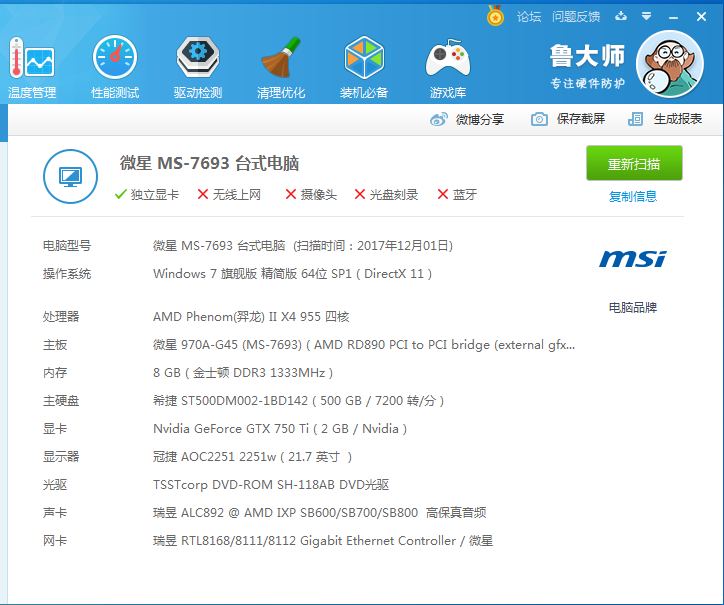
Task: Open 清理优化 broom cleanup icon
Action: coord(281,57)
